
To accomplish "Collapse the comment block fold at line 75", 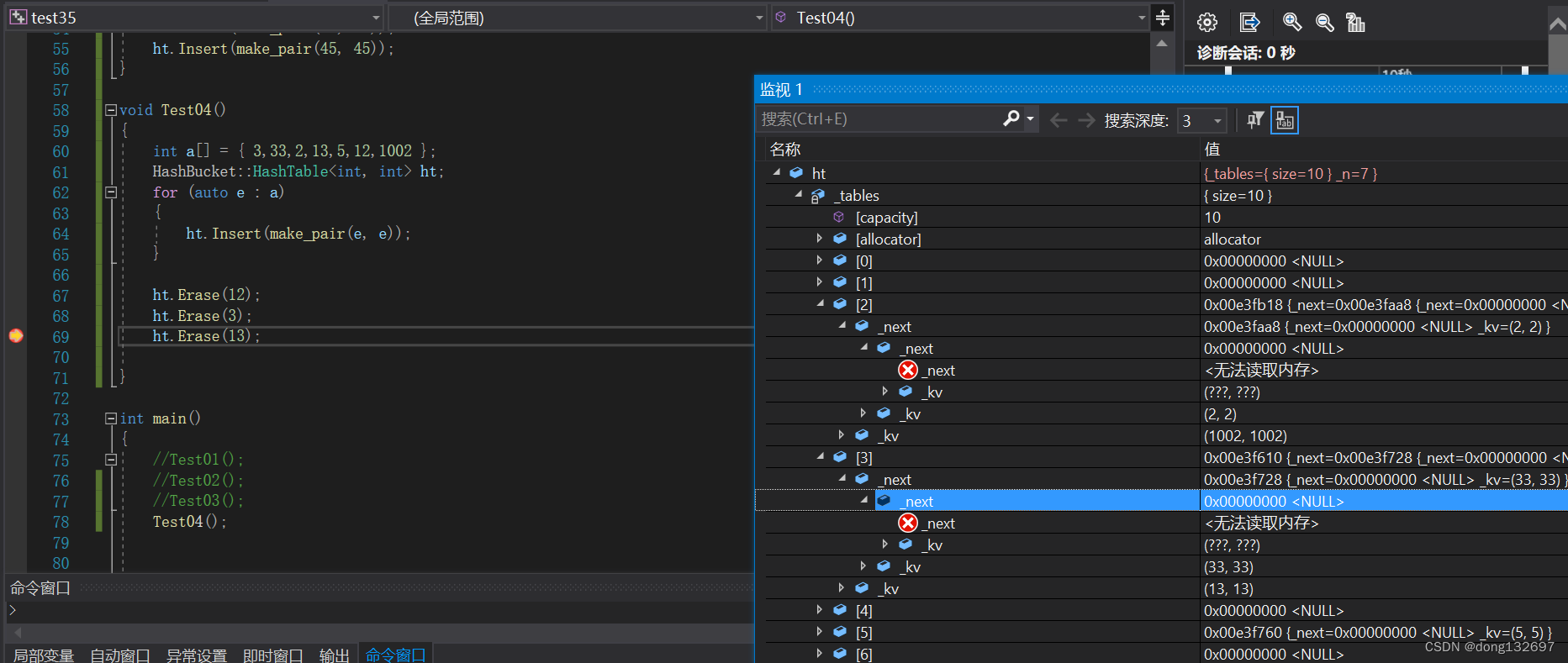I will [110, 460].
